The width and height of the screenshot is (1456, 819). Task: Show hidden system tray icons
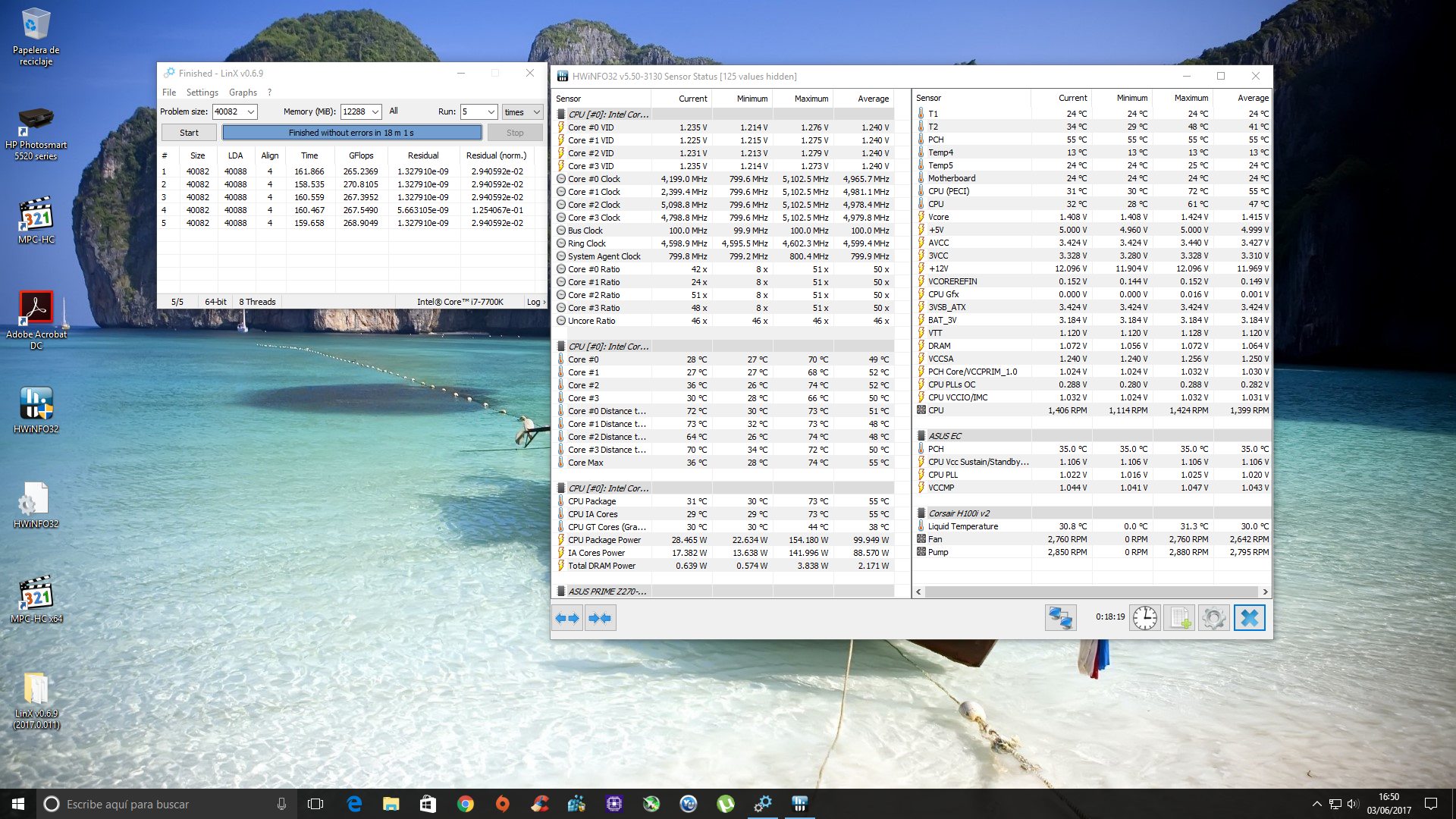(1317, 804)
